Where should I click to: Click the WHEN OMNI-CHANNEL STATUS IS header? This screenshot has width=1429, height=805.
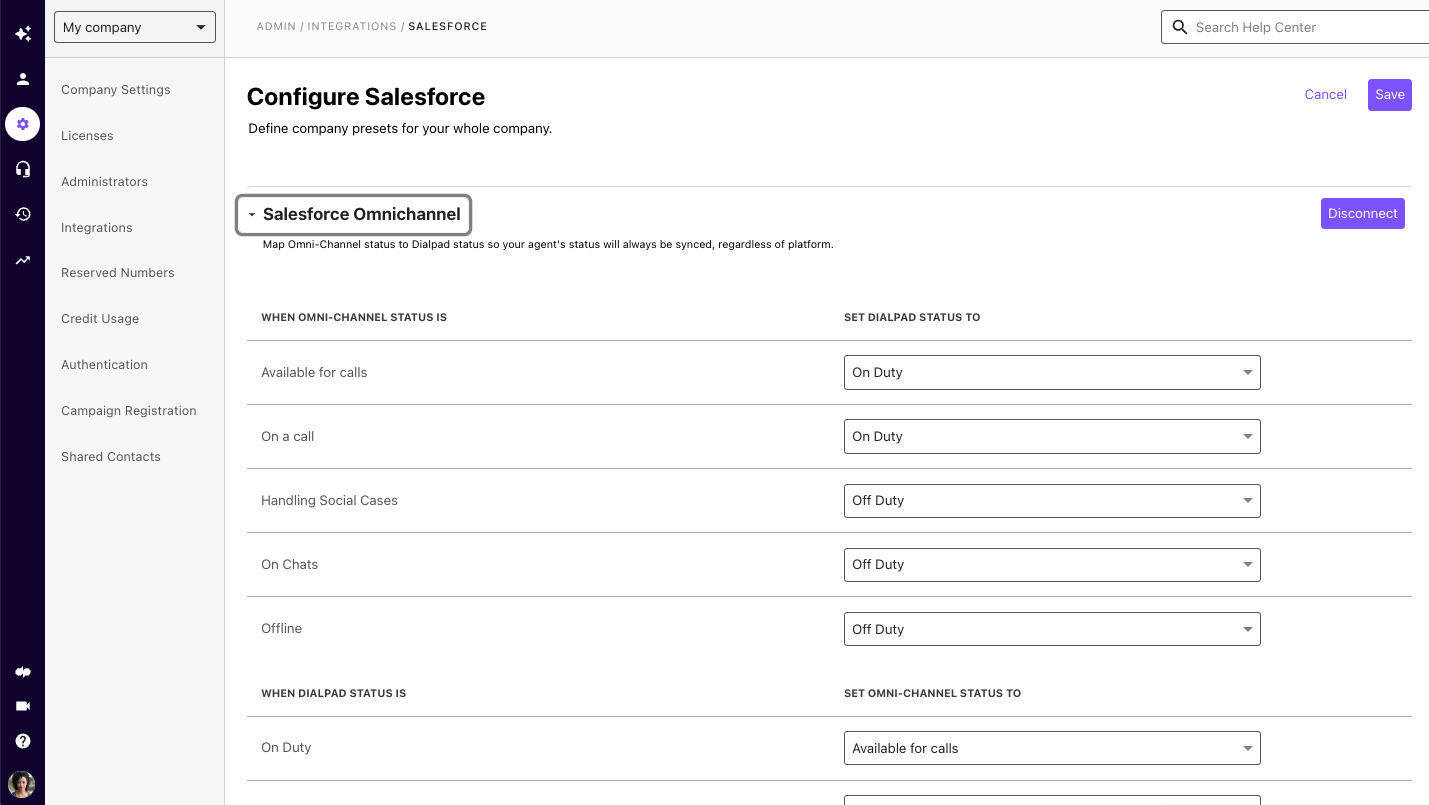coord(354,318)
